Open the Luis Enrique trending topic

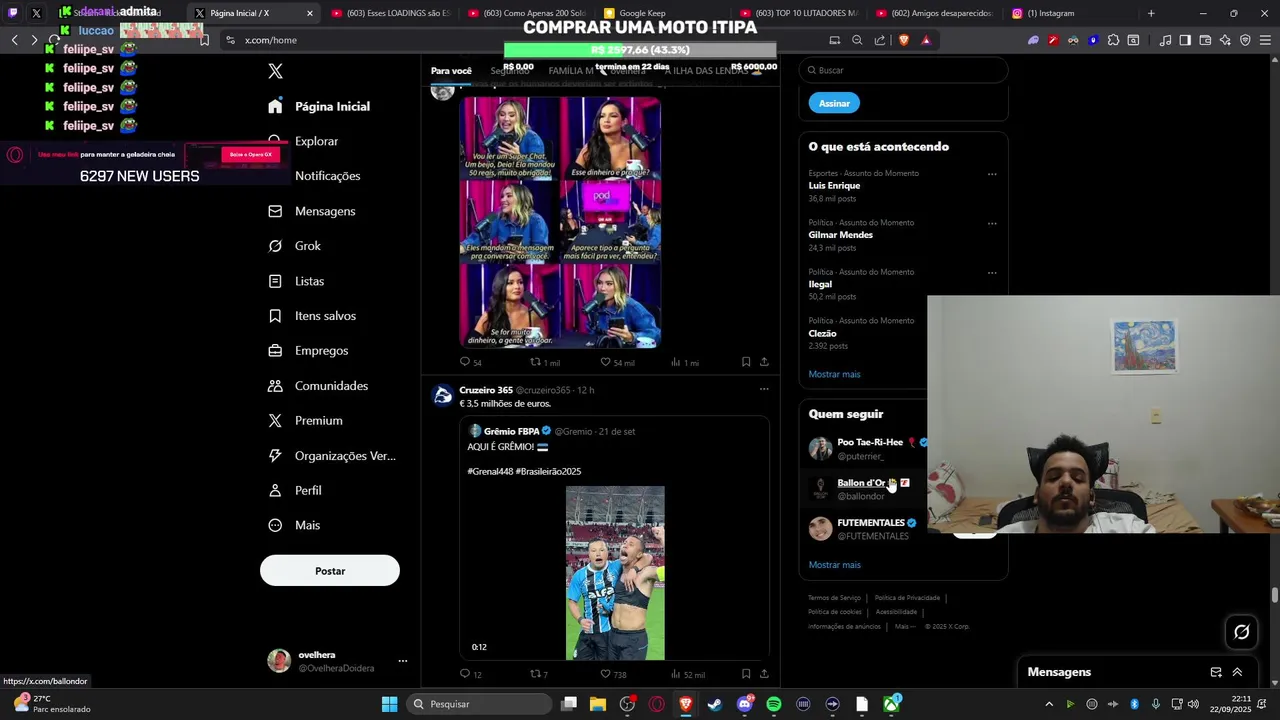[834, 186]
